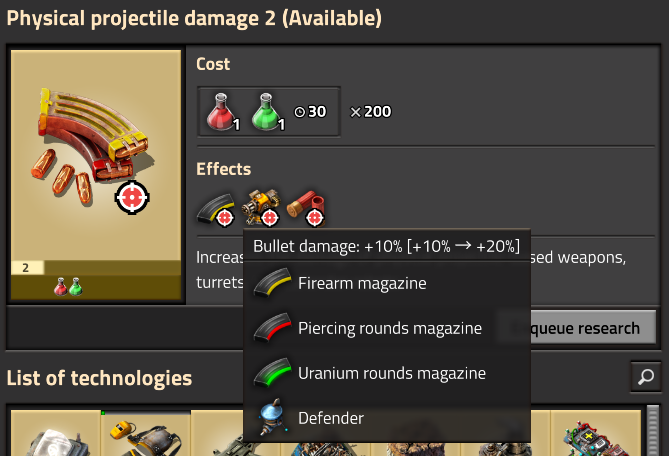Select the Firearm magazine entry

387,283
